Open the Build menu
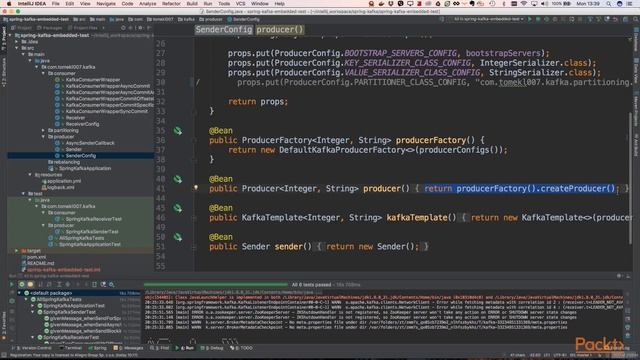Image resolution: width=640 pixels, height=360 pixels. [x=192, y=4]
